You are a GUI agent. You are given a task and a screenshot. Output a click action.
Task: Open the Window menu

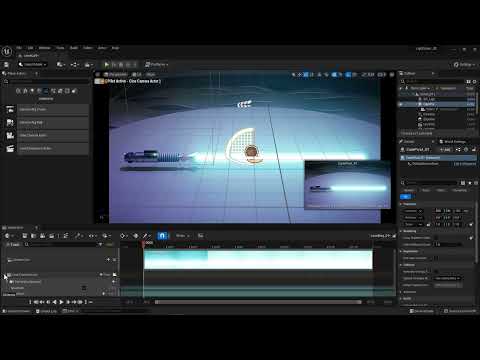pyautogui.click(x=45, y=48)
